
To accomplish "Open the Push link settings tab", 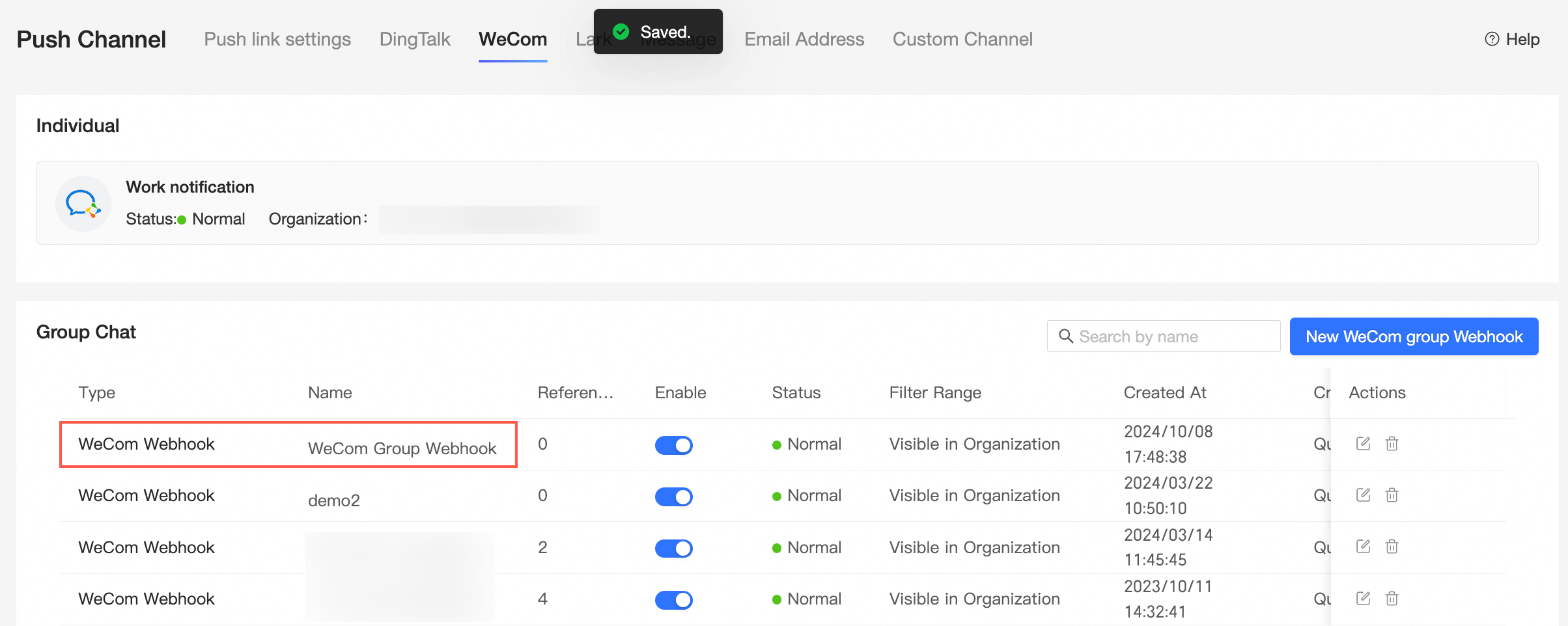I will click(x=277, y=39).
